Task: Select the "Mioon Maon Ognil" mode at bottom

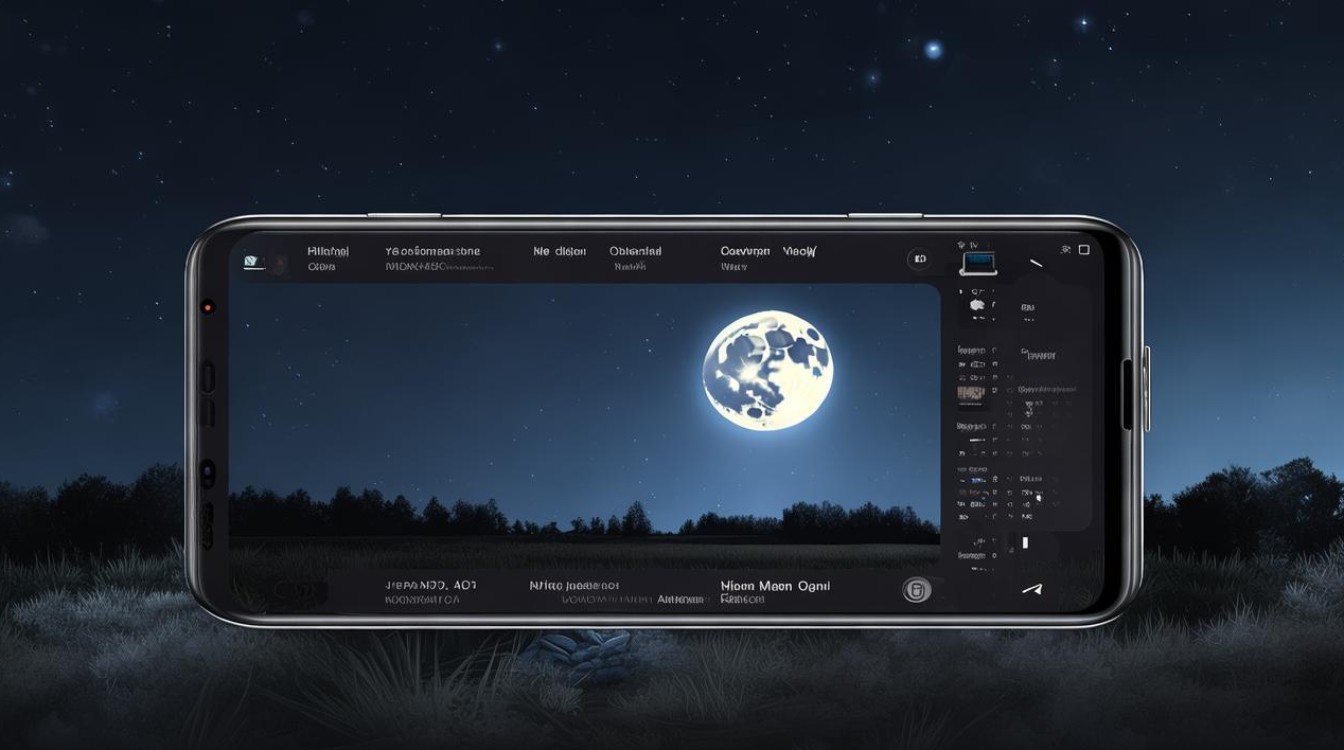Action: coord(775,586)
